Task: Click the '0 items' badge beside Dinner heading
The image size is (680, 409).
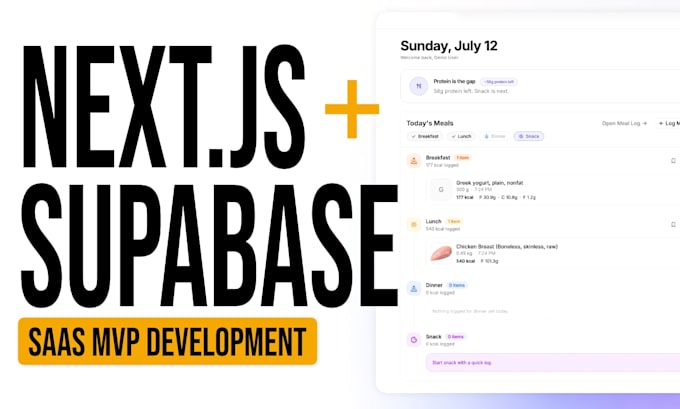Action: pyautogui.click(x=457, y=285)
